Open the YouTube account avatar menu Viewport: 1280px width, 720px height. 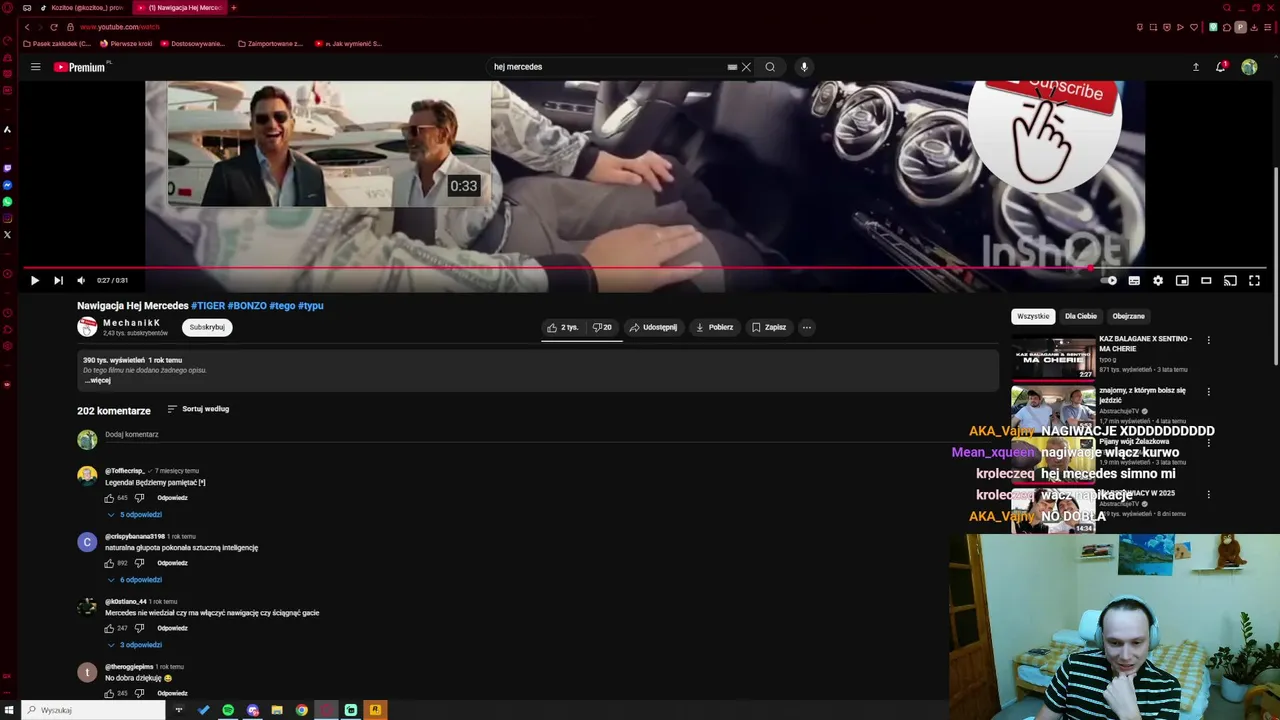click(x=1249, y=67)
